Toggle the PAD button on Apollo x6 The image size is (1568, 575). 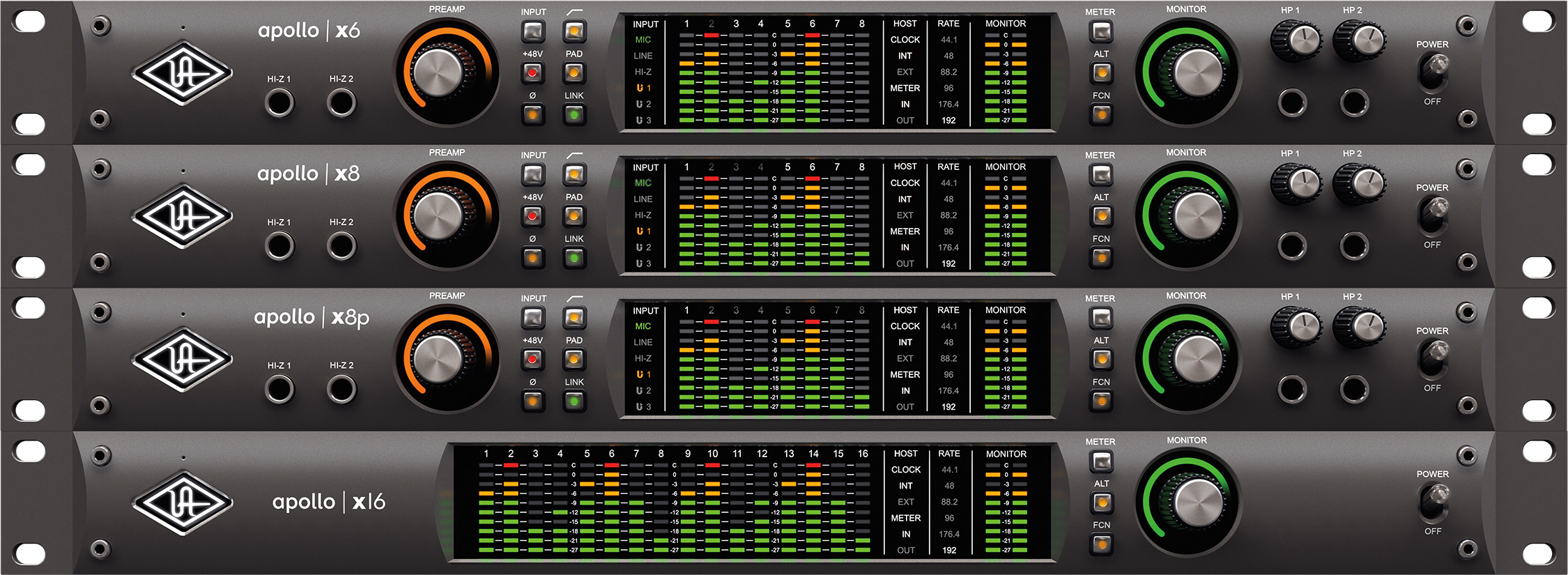pos(574,72)
